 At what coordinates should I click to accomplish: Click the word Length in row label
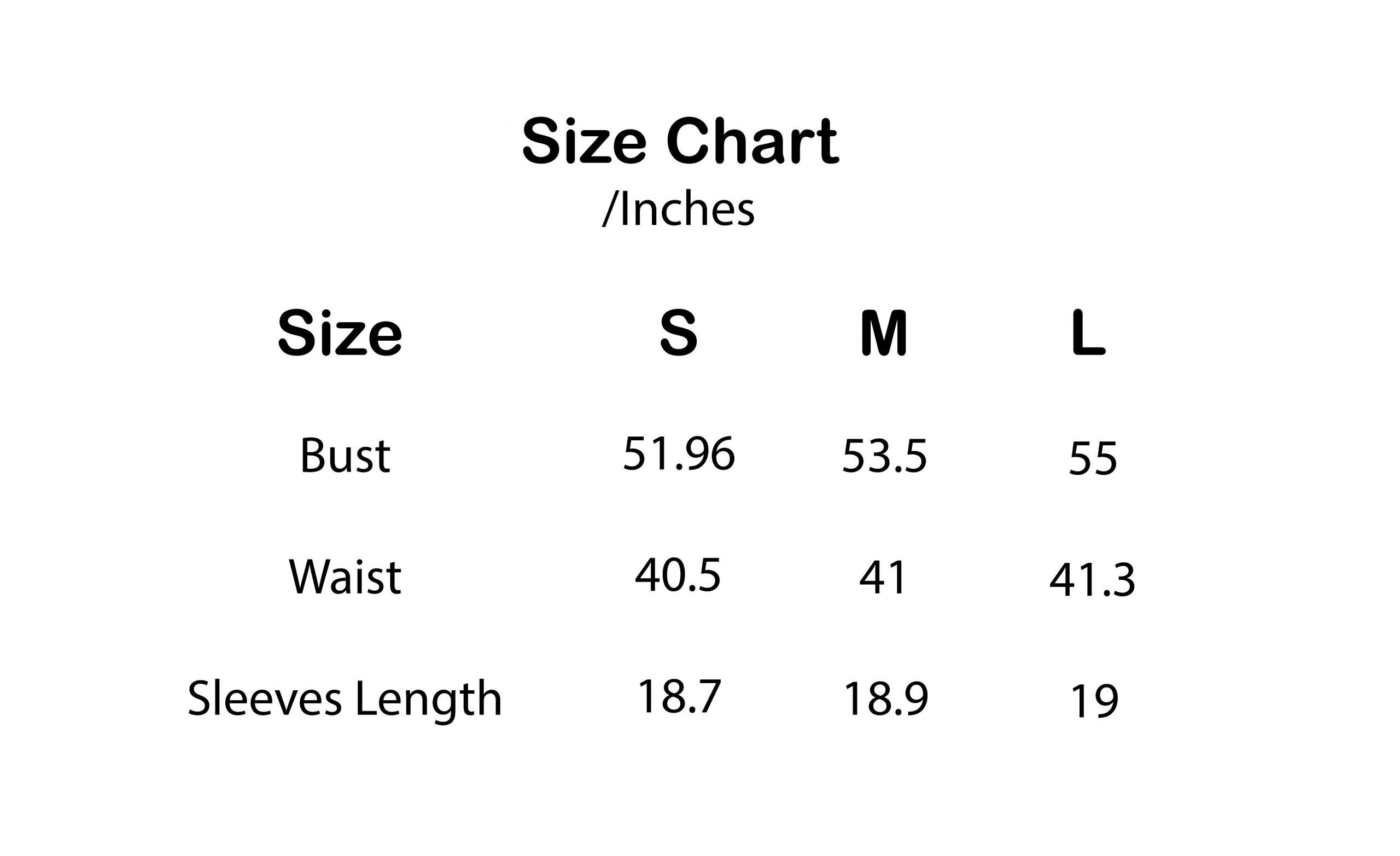(429, 701)
